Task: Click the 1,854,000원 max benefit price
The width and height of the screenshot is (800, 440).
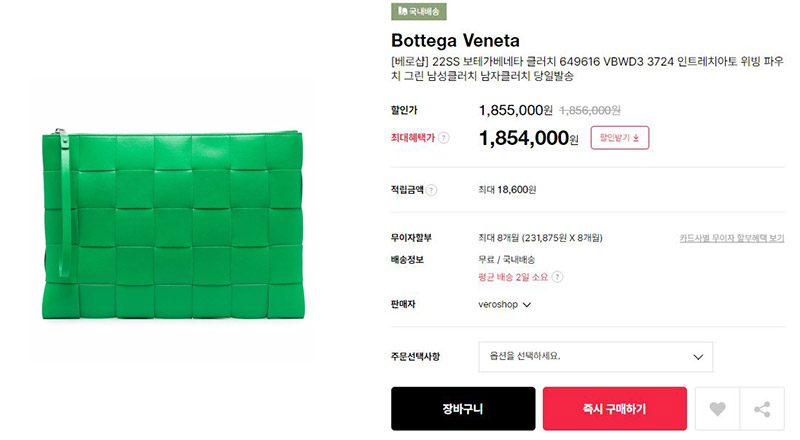Action: tap(529, 138)
